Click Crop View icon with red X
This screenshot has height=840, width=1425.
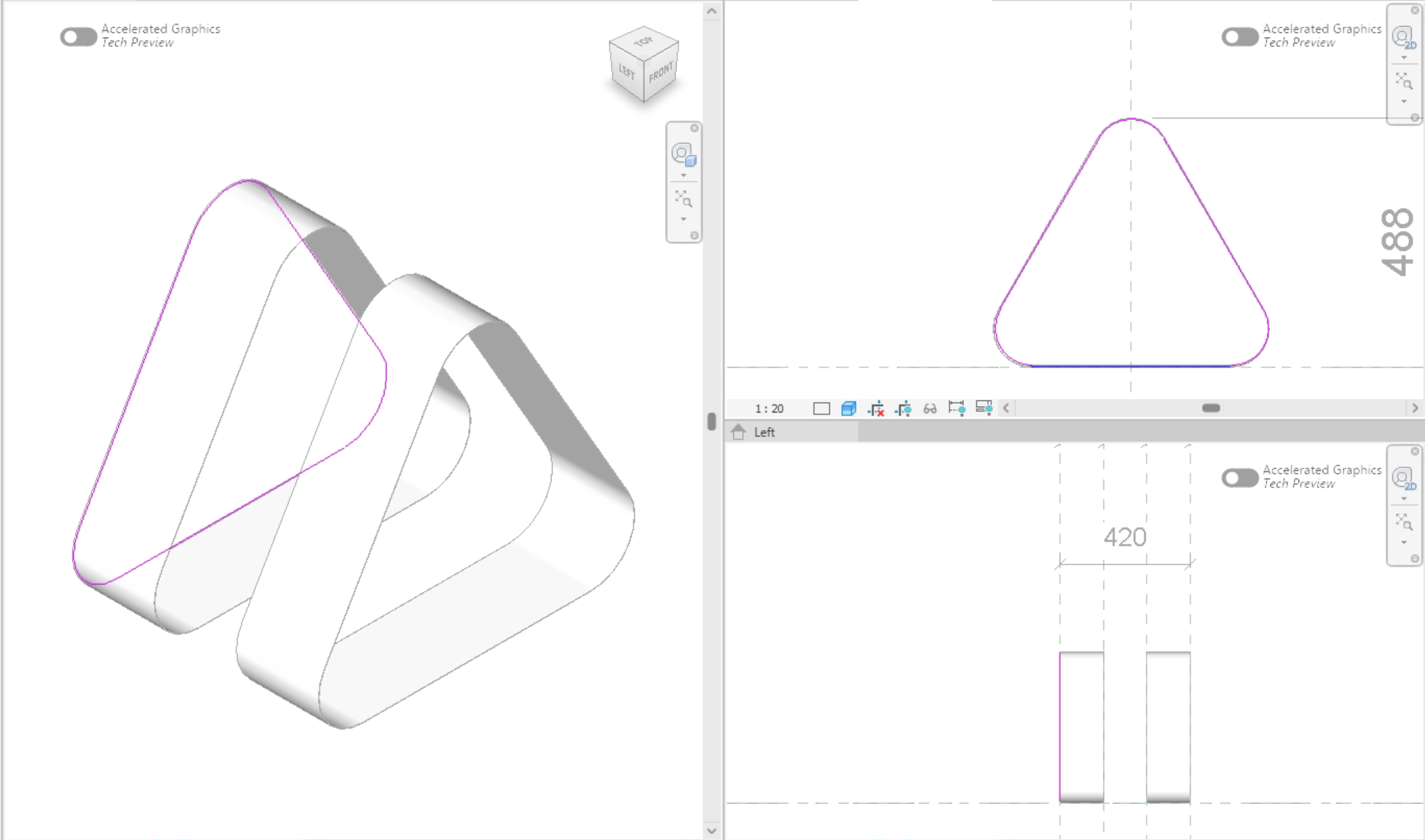876,408
